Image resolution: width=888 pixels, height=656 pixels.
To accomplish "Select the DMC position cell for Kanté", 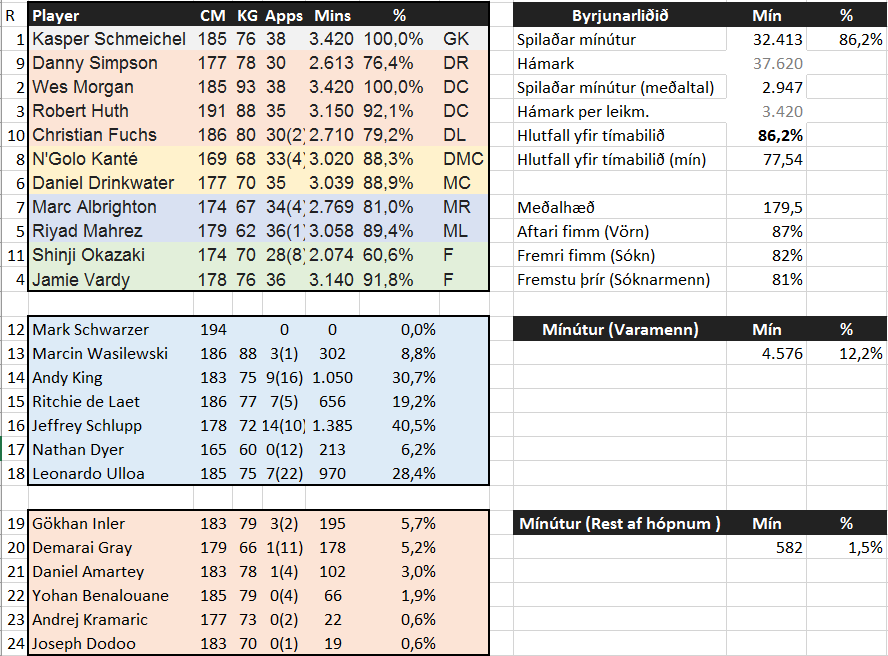I will (462, 159).
